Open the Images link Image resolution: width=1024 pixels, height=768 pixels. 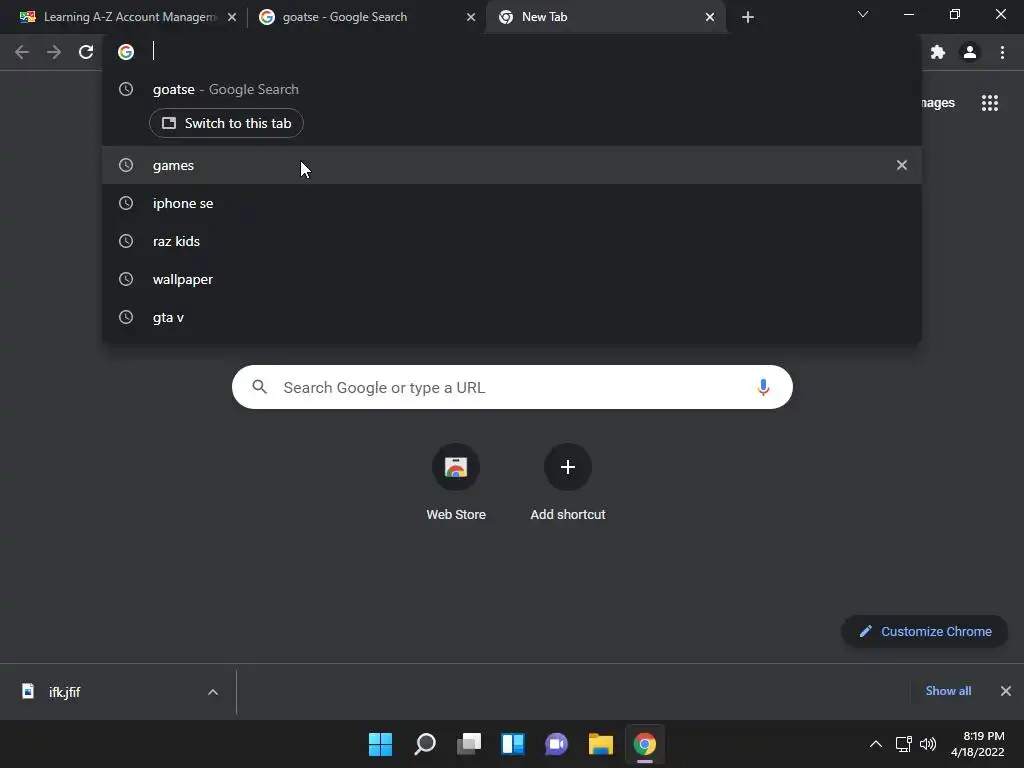coord(938,103)
